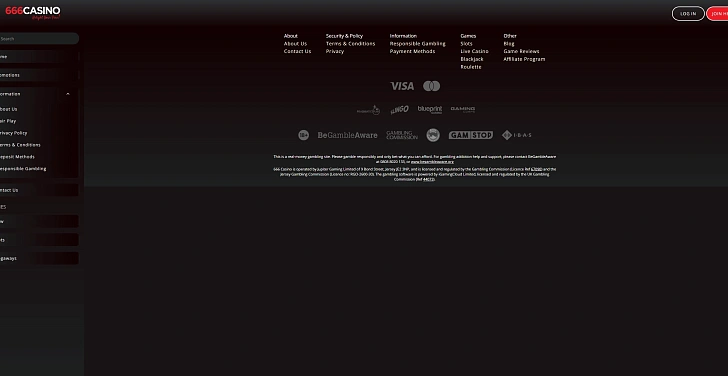Click the footer Security & Policy heading
Image resolution: width=728 pixels, height=376 pixels.
[x=344, y=36]
